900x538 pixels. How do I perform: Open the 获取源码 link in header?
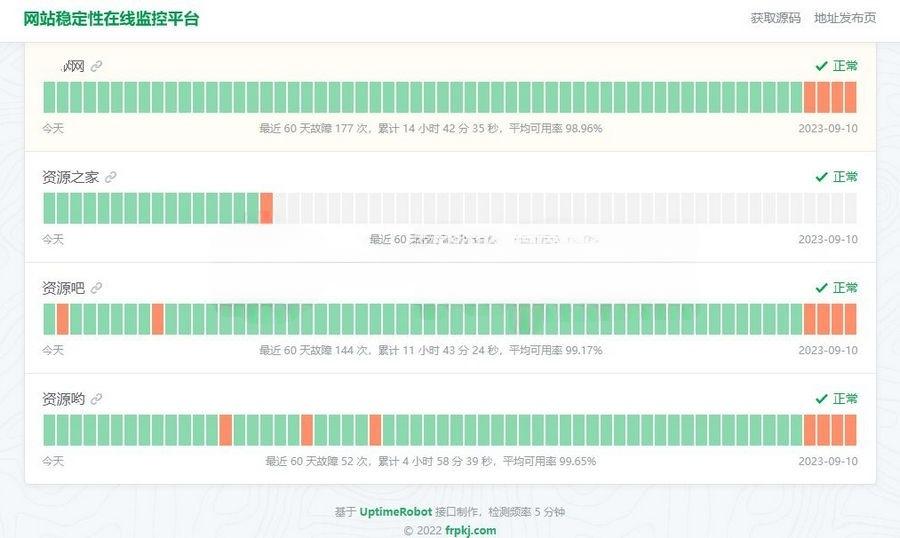775,18
